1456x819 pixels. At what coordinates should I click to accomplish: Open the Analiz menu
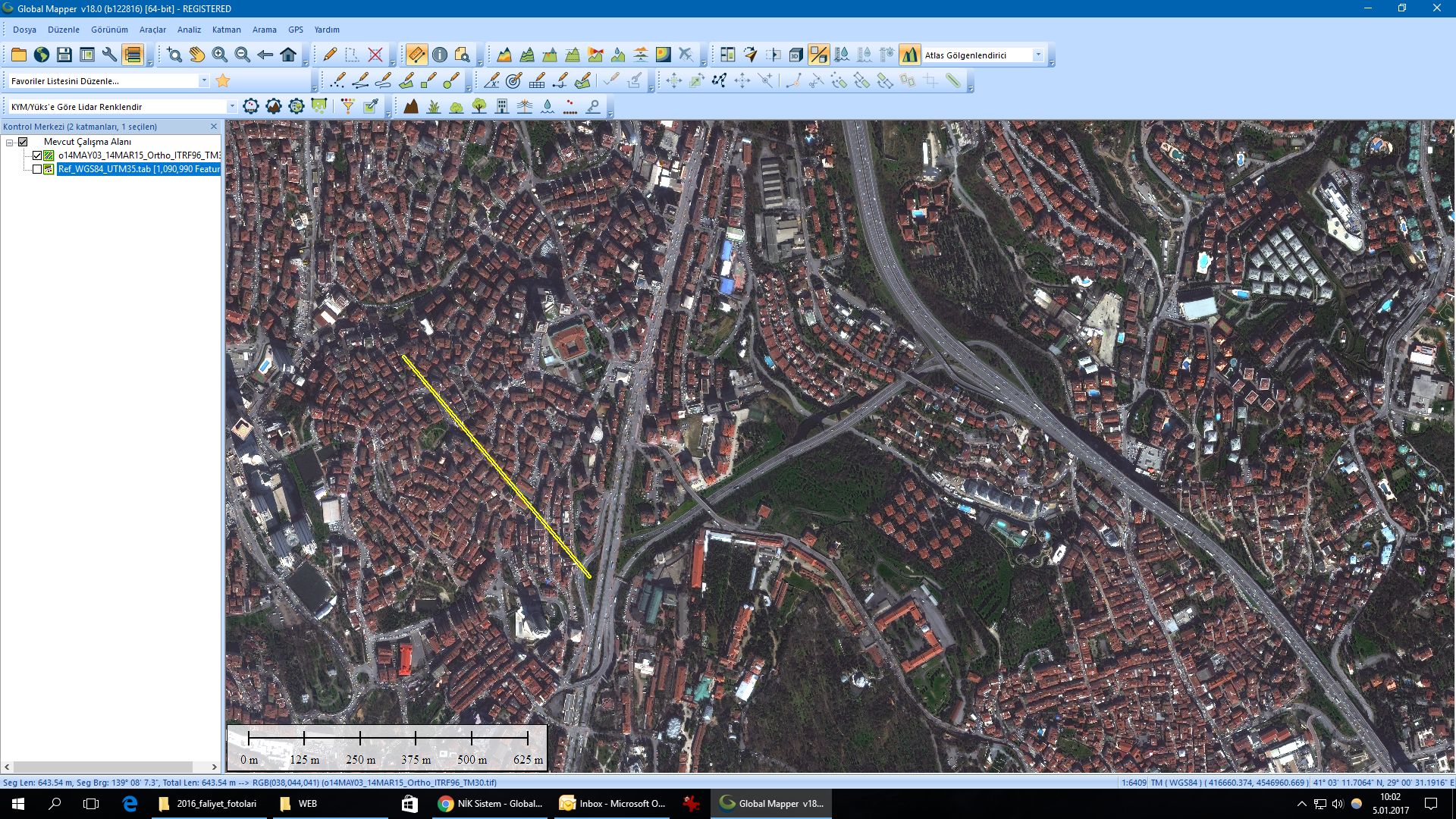(188, 30)
